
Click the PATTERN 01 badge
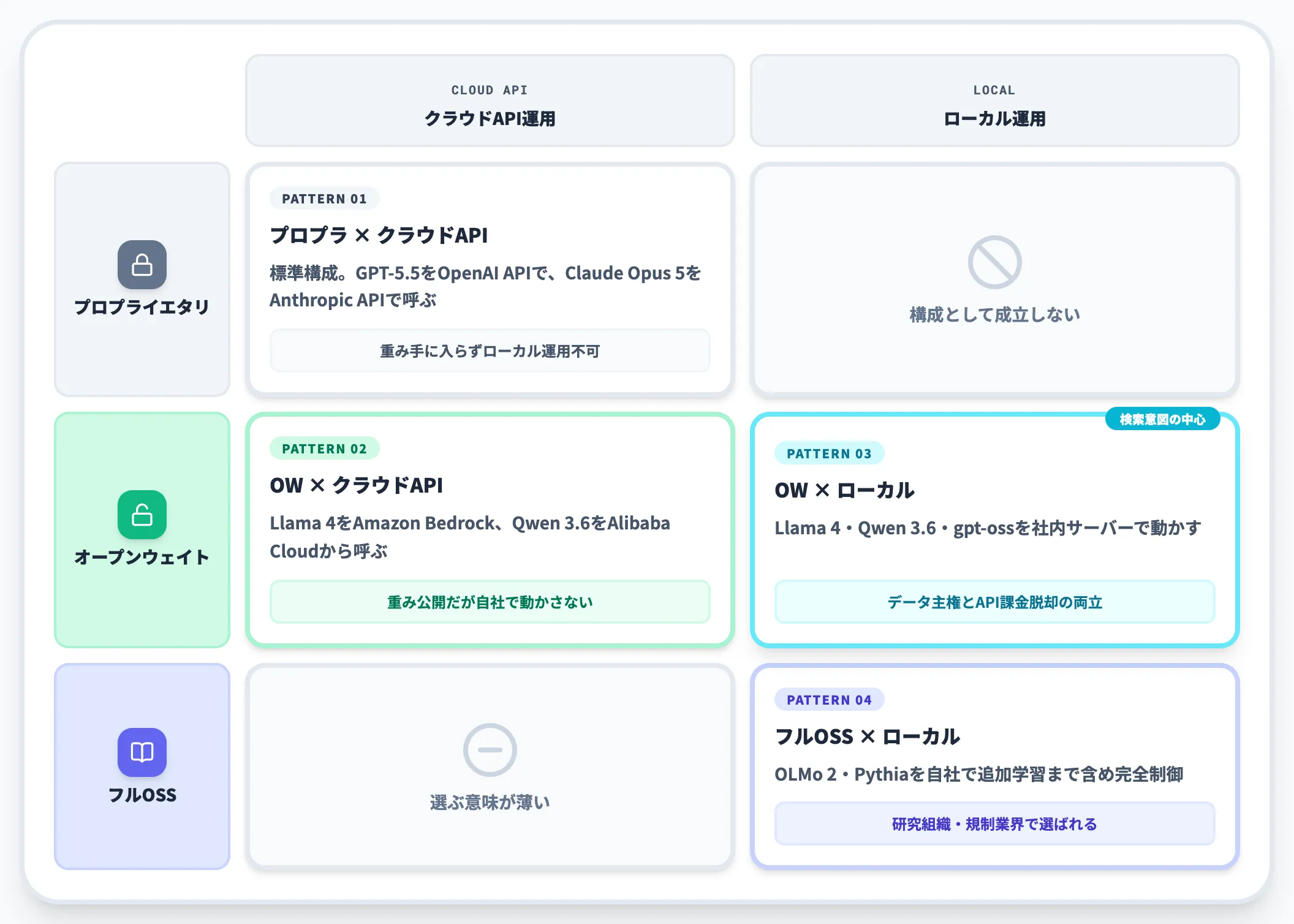[x=324, y=199]
